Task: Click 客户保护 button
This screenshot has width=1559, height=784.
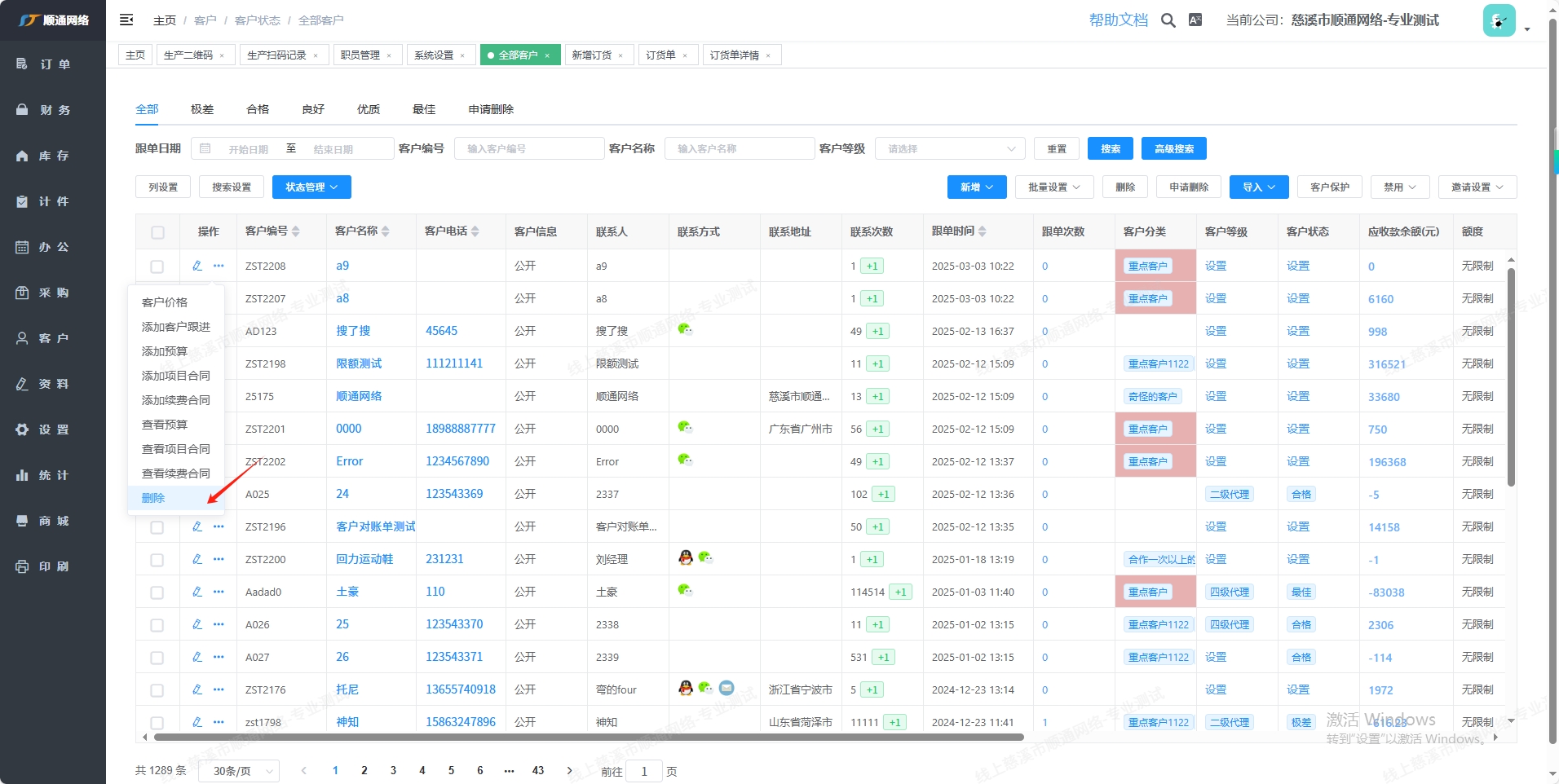Action: [x=1330, y=187]
